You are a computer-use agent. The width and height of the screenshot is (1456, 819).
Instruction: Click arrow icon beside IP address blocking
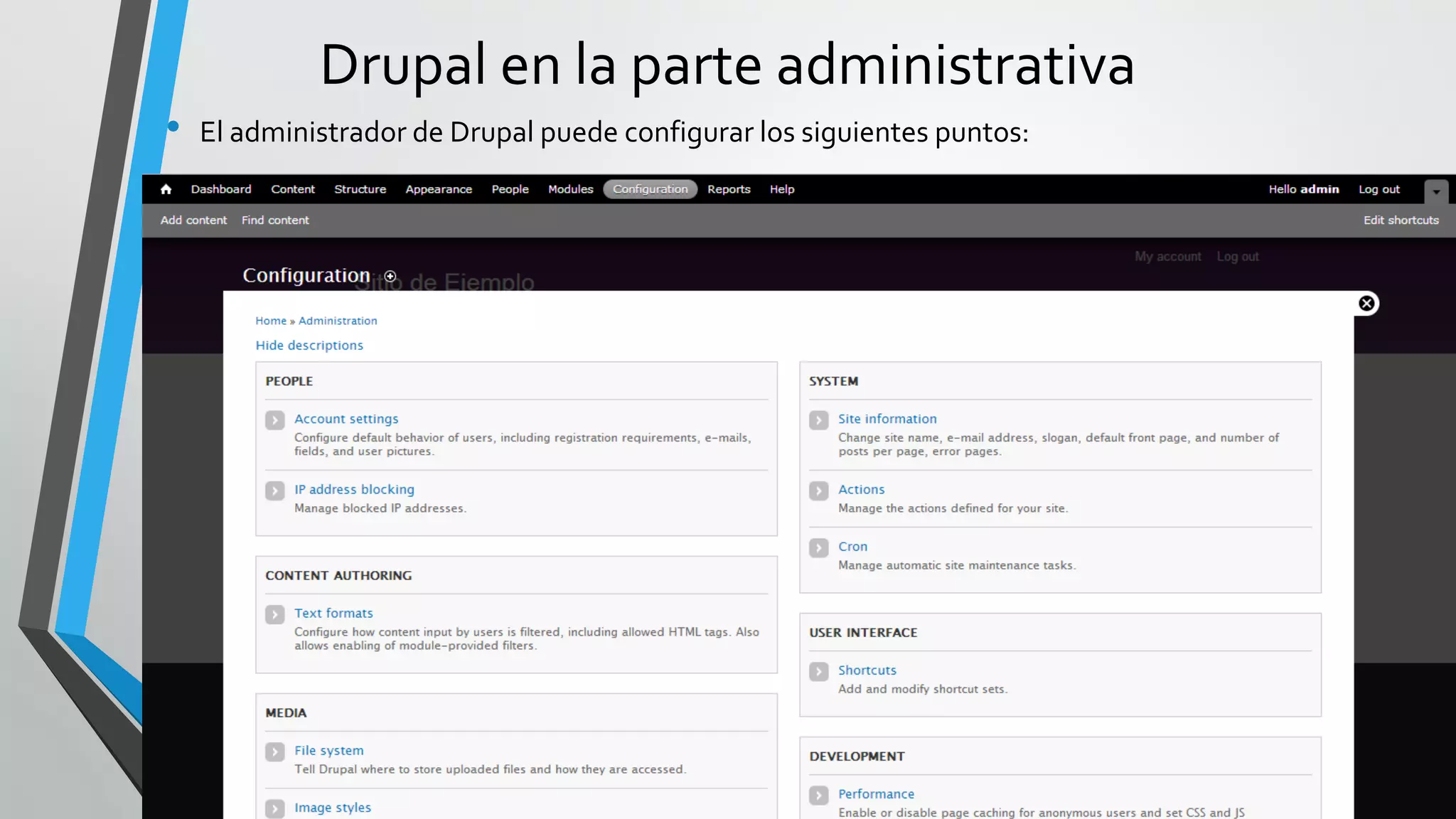pos(275,491)
